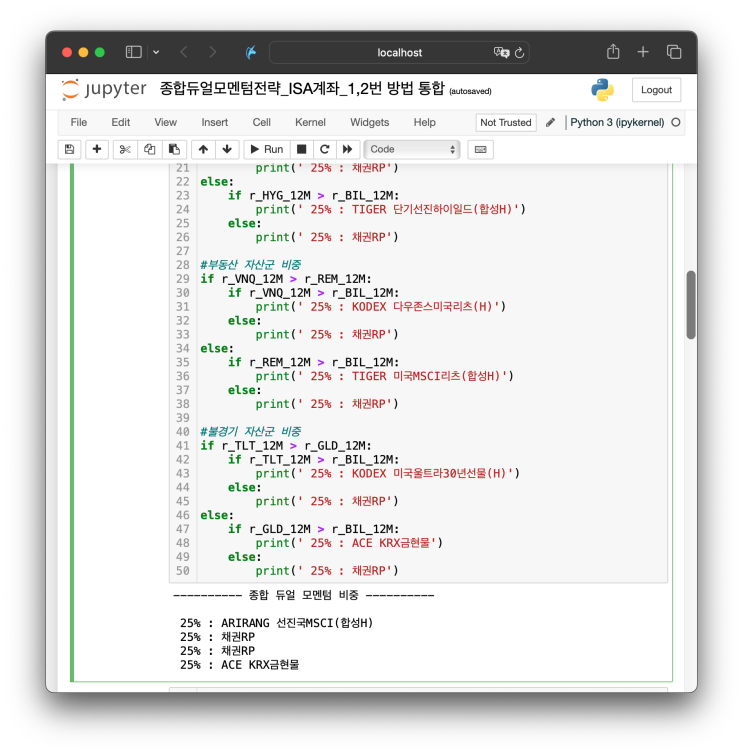The height and width of the screenshot is (753, 743).
Task: Click the comment '#불경기 자산군 비중'
Action: [250, 431]
